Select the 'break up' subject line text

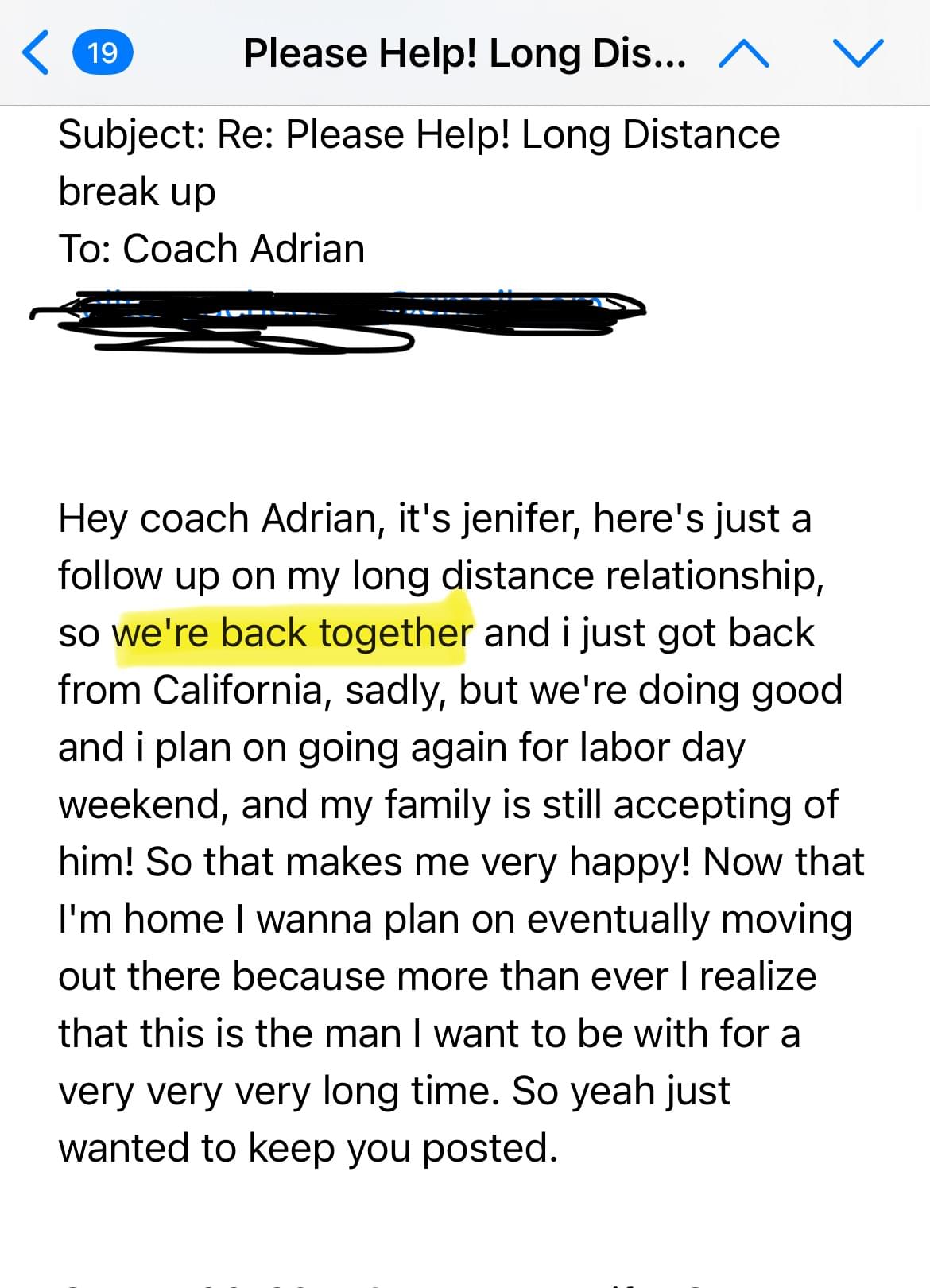pyautogui.click(x=137, y=192)
